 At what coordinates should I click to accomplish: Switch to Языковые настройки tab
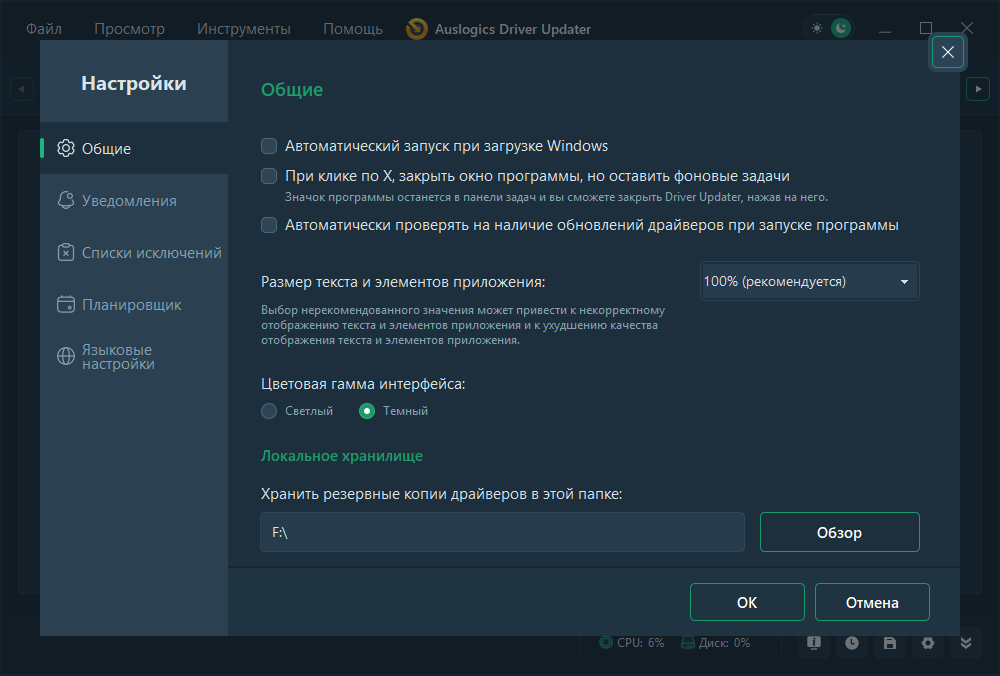(134, 356)
